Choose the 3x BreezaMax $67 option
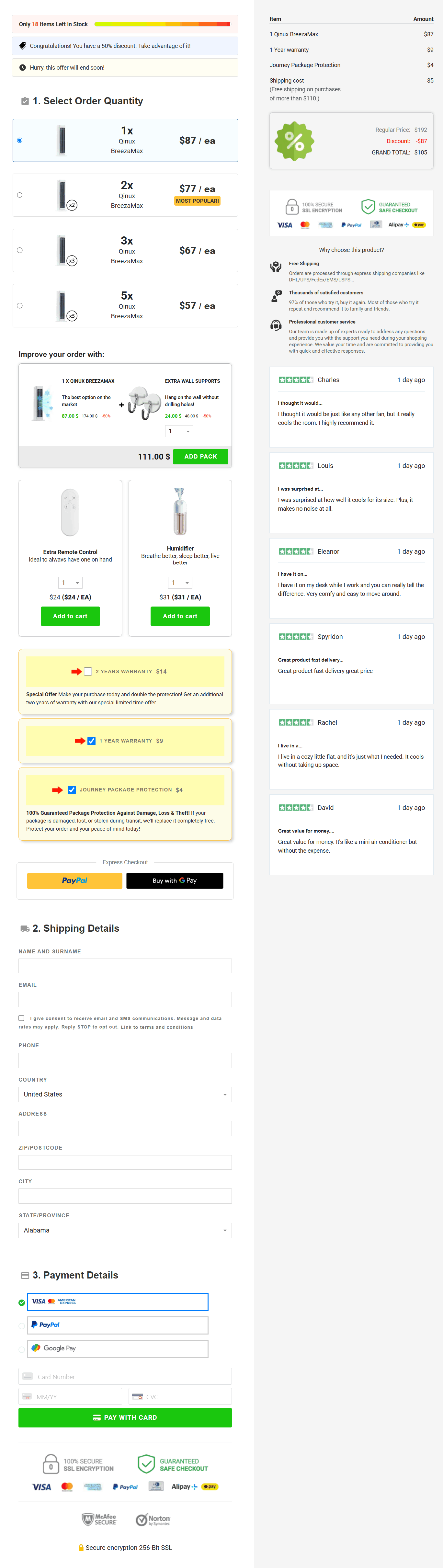The width and height of the screenshot is (443, 1568). (x=19, y=250)
